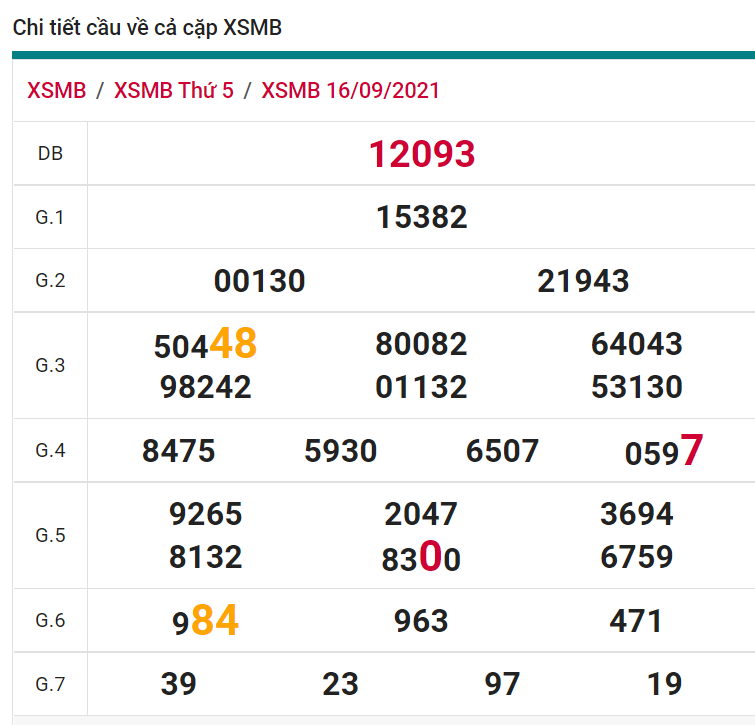This screenshot has width=755, height=725.
Task: Open the XSMB Thứ 5 link
Action: tap(174, 90)
